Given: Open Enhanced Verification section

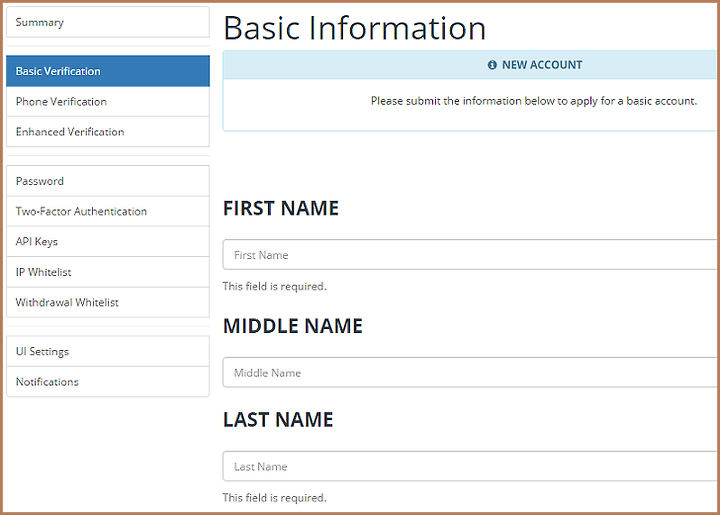Looking at the screenshot, I should tap(108, 132).
